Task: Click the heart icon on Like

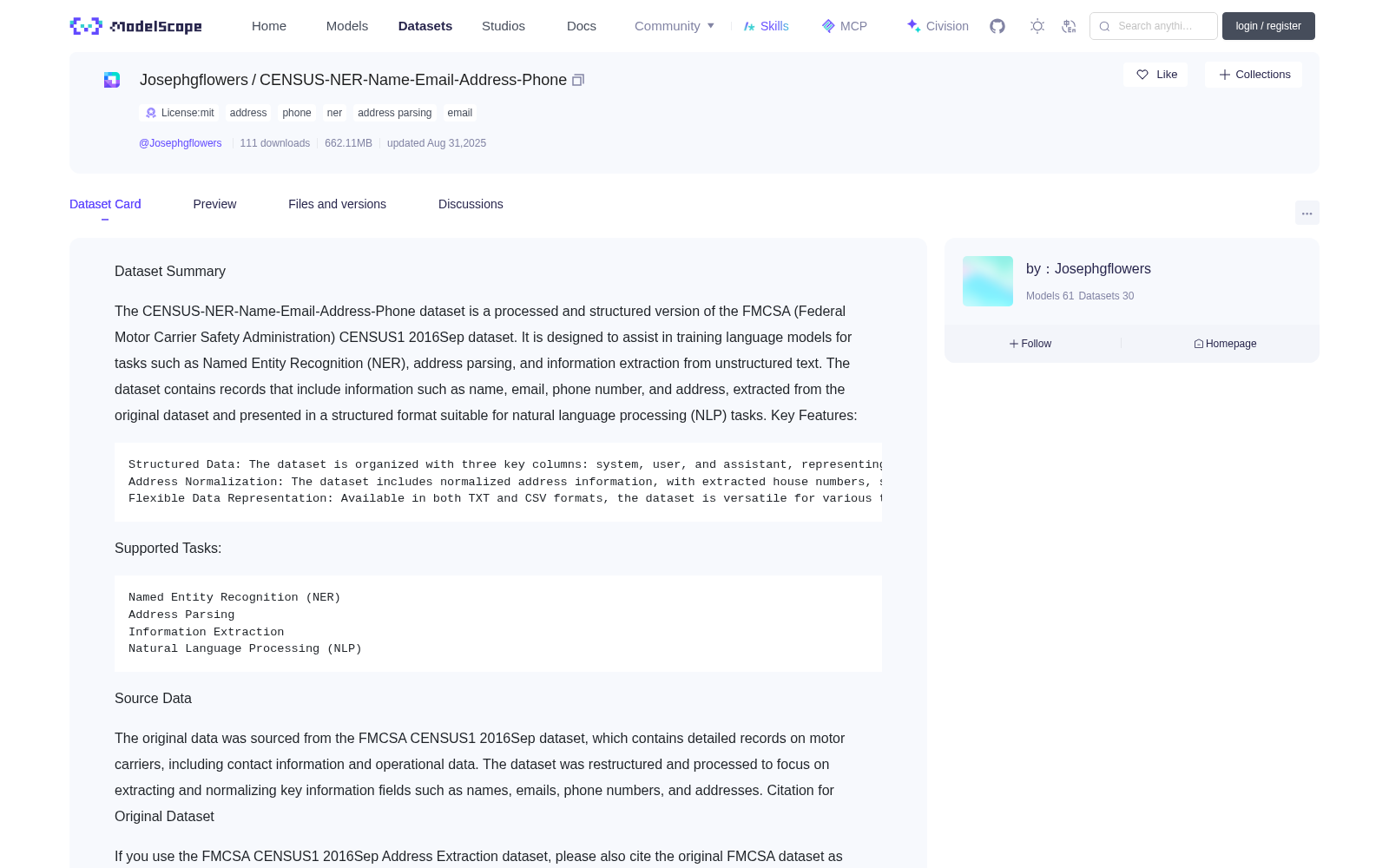Action: [1142, 75]
